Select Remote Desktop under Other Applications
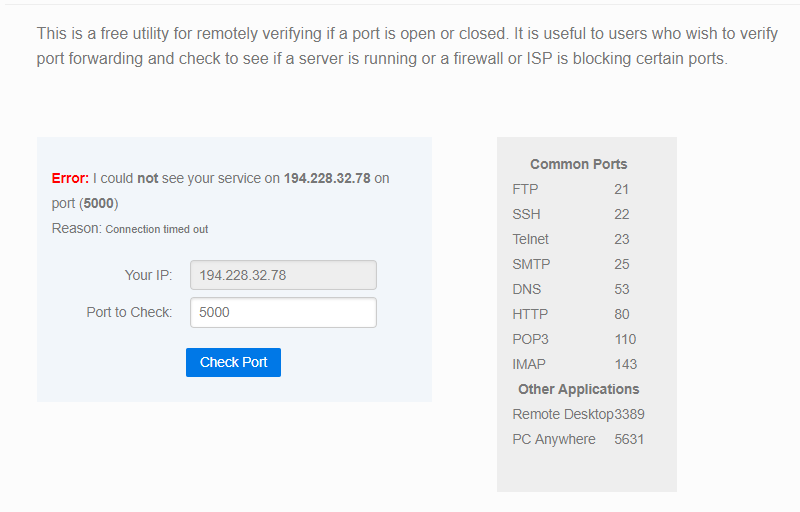The height and width of the screenshot is (512, 800). click(562, 414)
